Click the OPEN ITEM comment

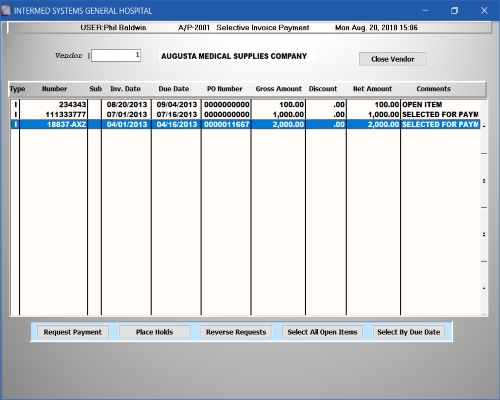tap(422, 105)
